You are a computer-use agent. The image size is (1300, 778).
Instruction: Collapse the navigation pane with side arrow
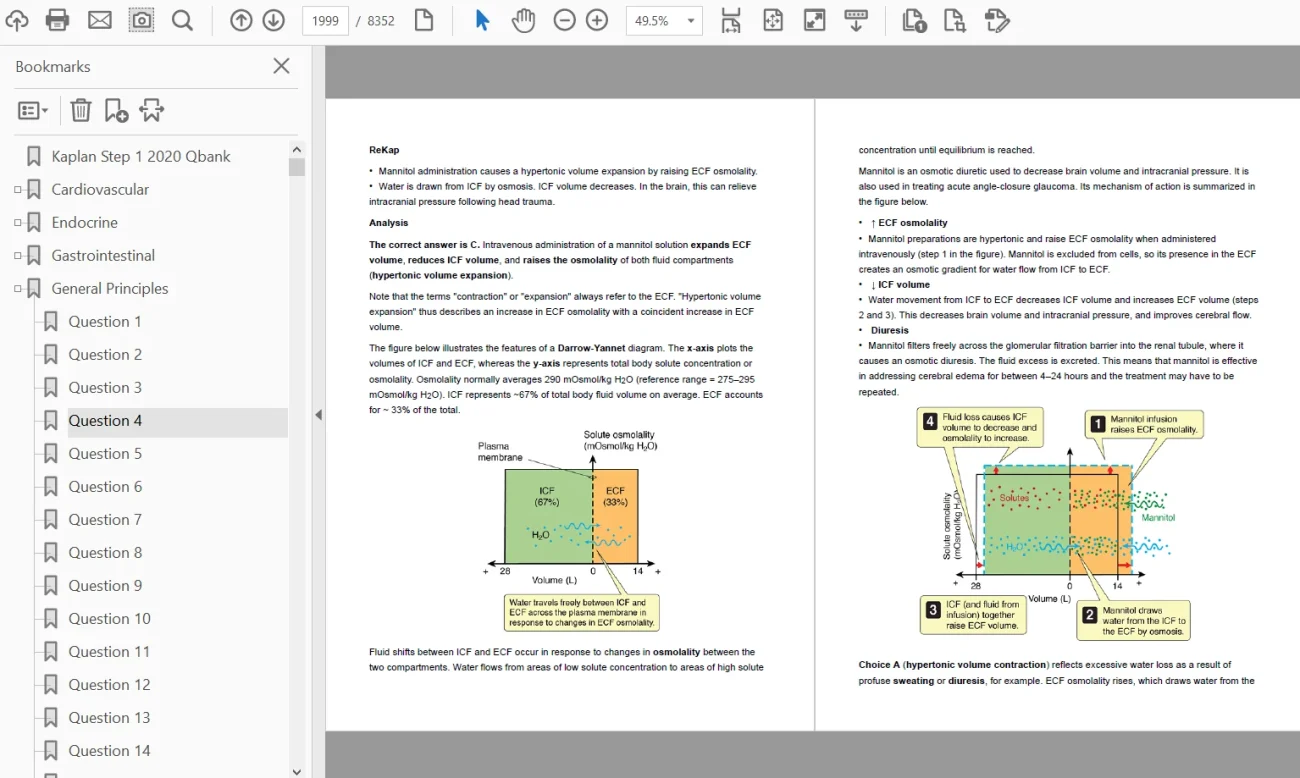pos(318,414)
